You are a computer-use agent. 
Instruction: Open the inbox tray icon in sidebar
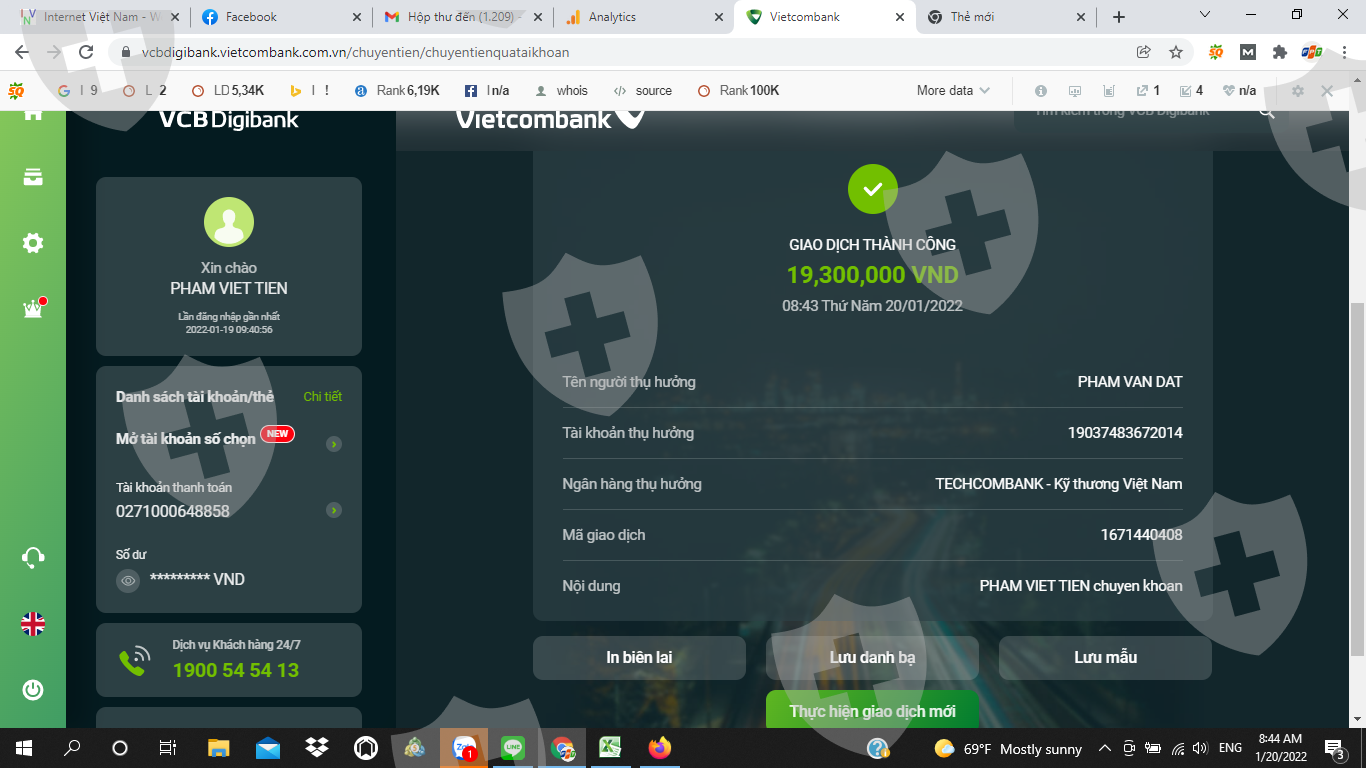pyautogui.click(x=33, y=177)
